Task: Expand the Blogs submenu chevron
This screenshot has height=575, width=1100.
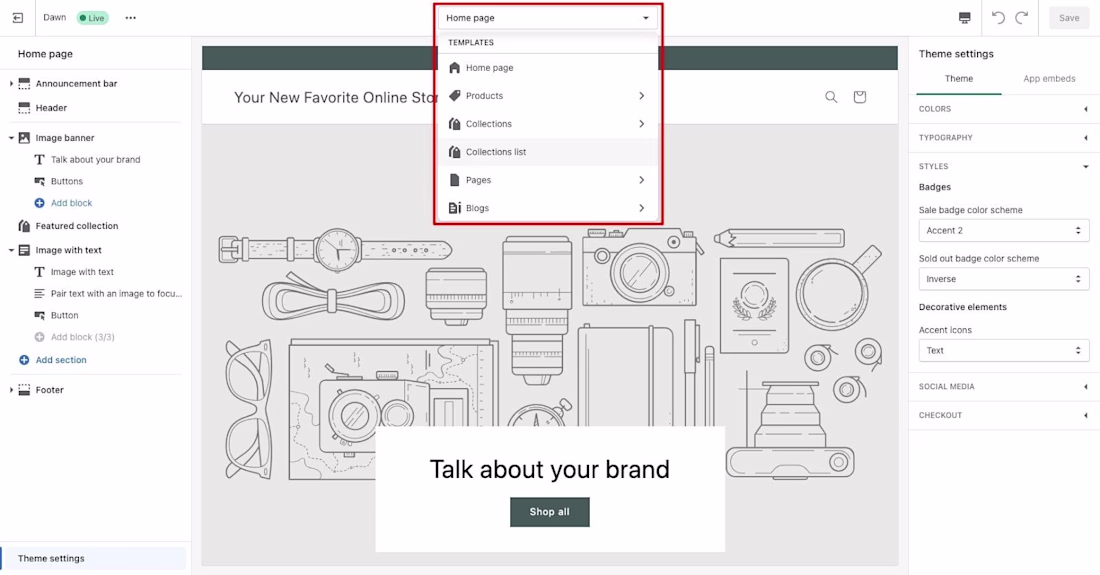Action: 641,208
